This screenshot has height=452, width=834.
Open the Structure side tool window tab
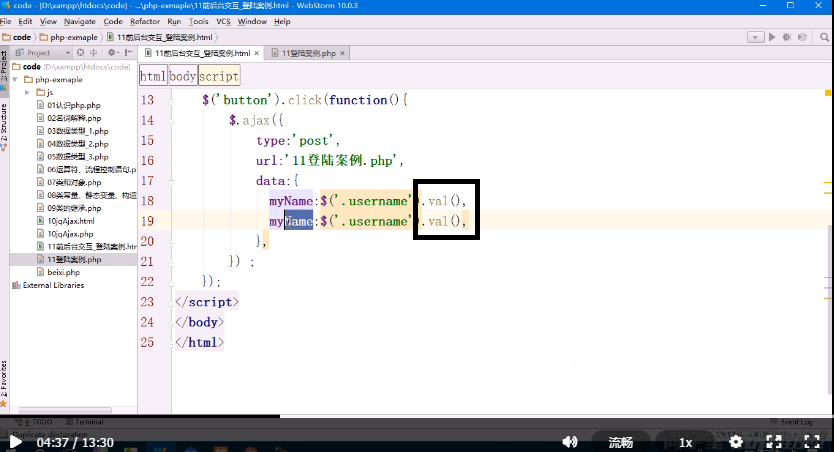(x=4, y=127)
